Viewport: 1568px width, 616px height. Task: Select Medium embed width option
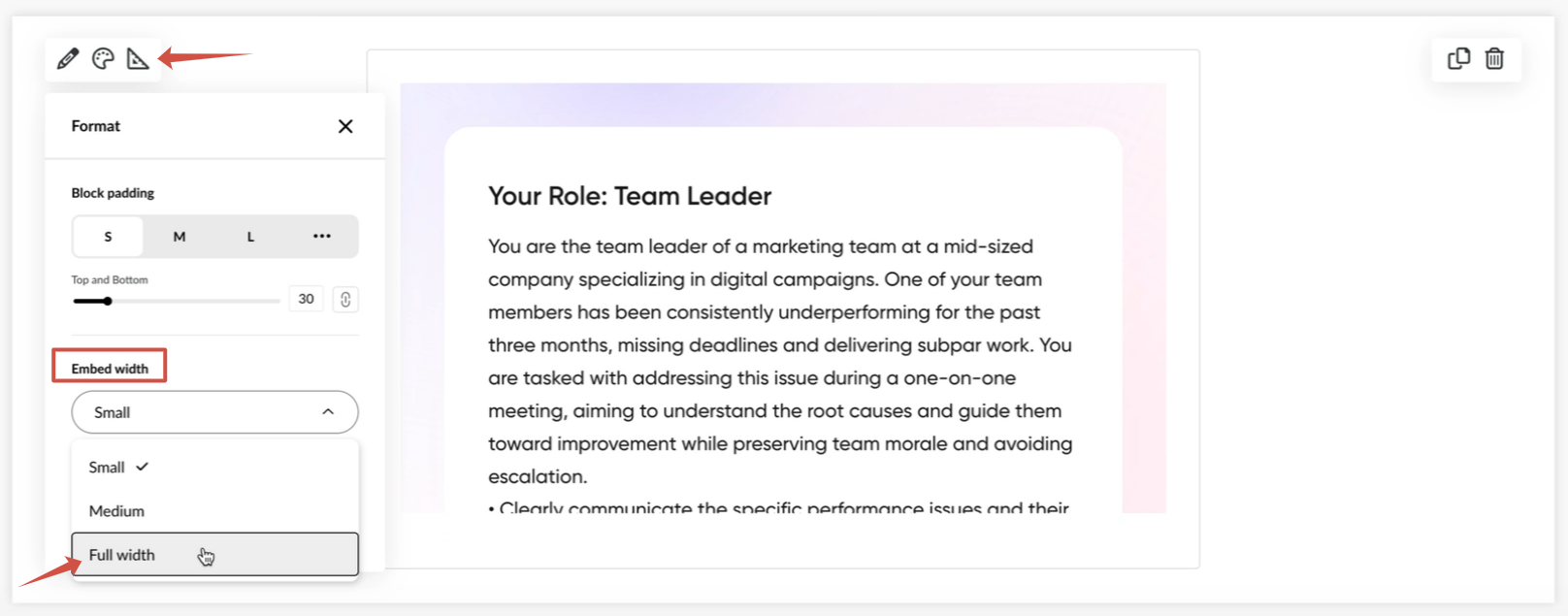point(116,511)
